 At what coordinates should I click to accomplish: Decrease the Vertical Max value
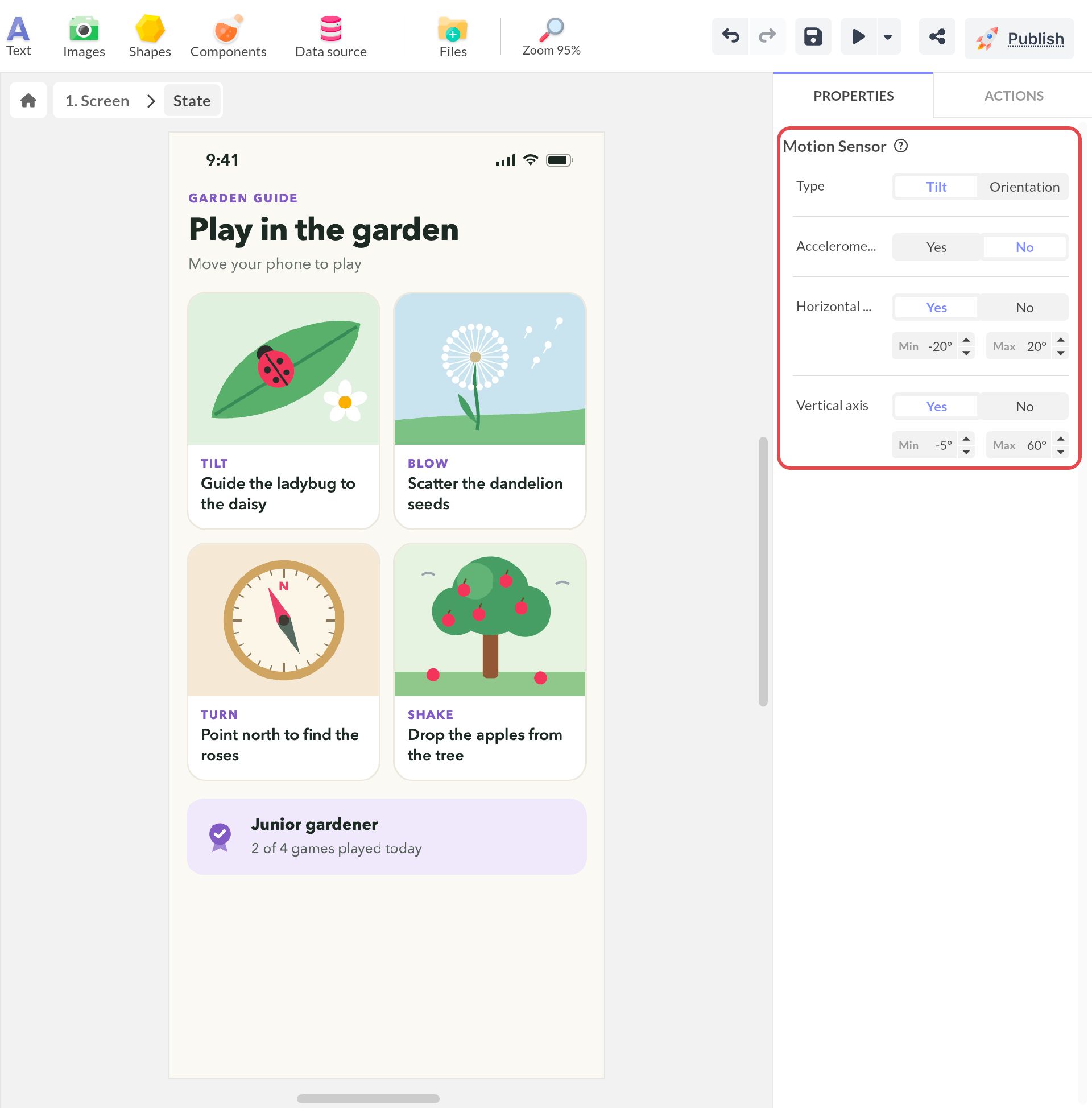pos(1061,452)
